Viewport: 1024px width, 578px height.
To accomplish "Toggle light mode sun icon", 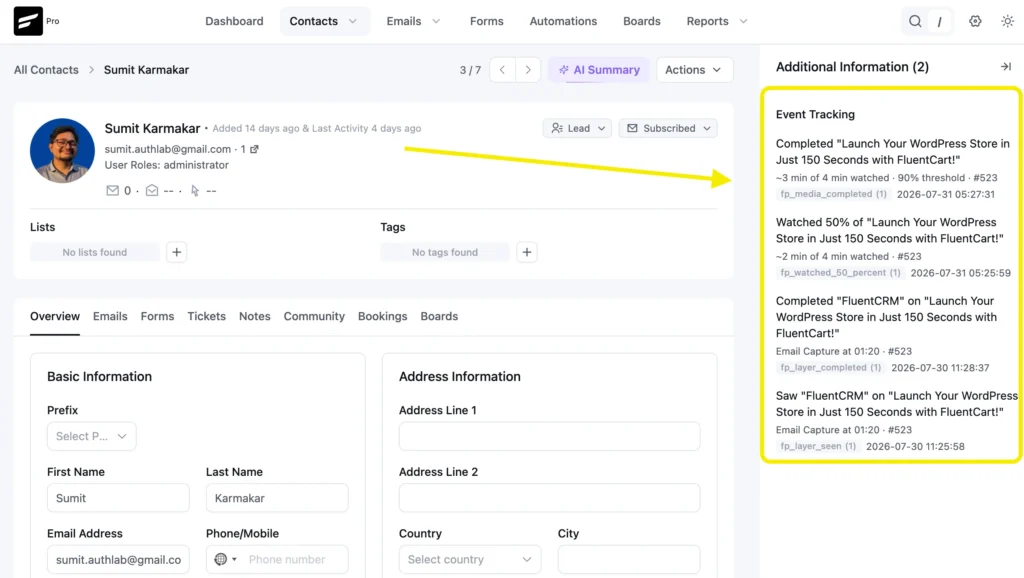I will click(1008, 21).
